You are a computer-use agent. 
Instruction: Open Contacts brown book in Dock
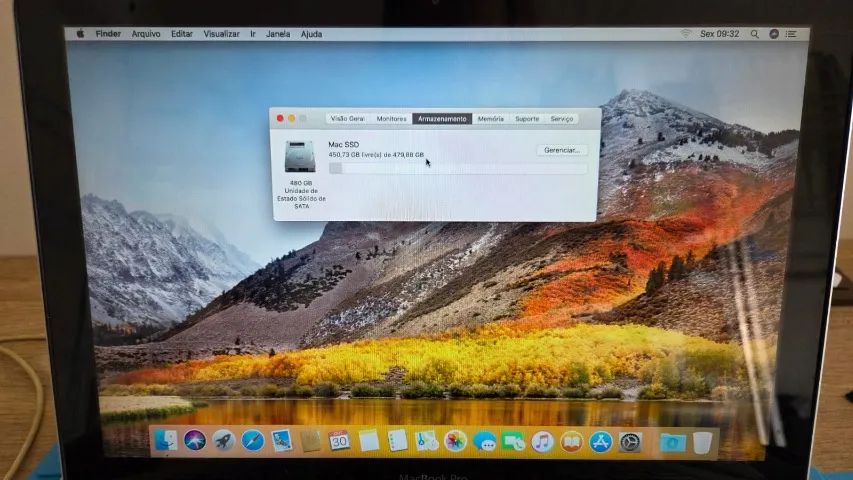click(311, 441)
